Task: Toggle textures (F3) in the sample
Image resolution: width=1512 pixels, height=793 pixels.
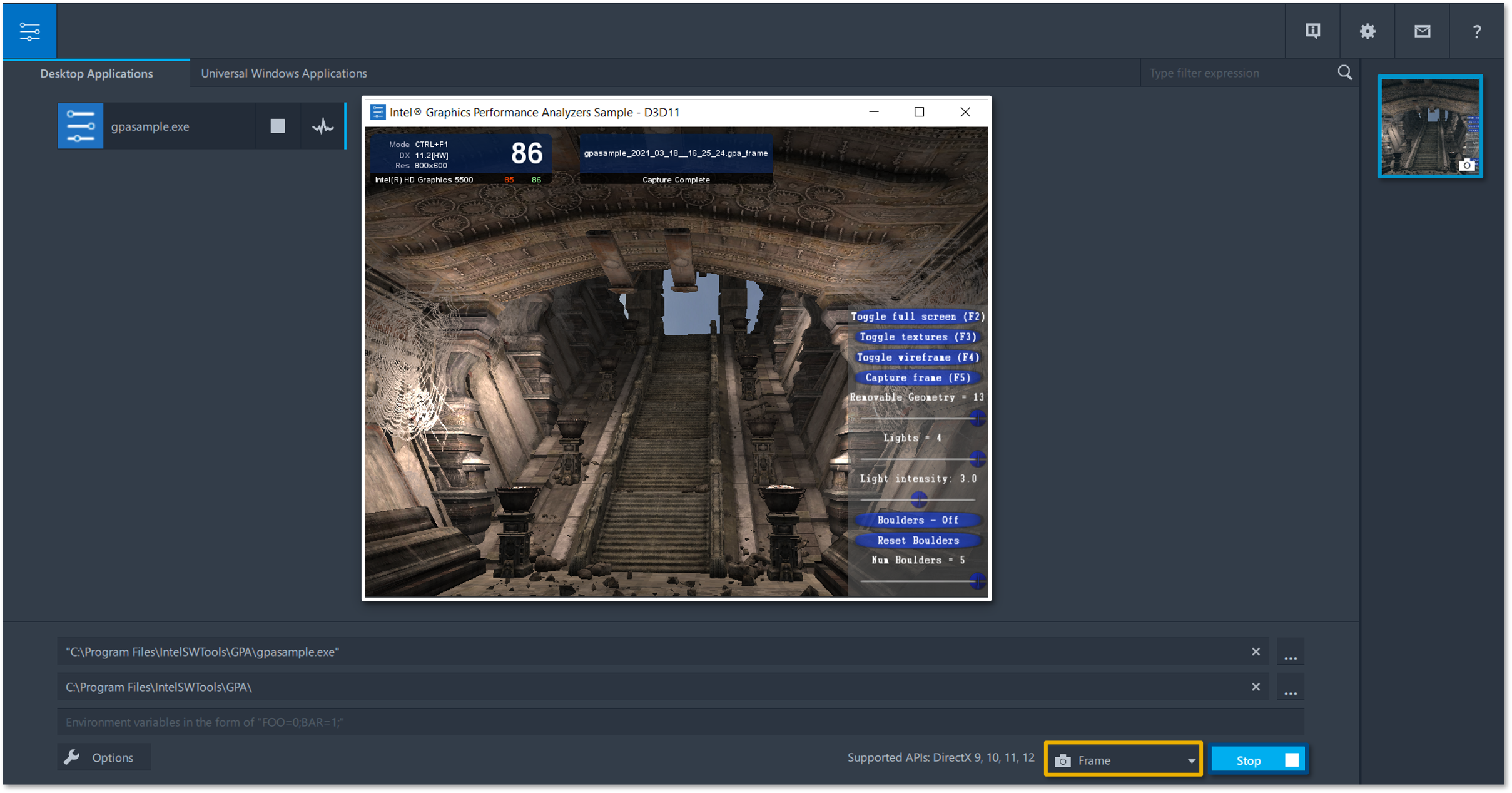Action: pos(917,337)
